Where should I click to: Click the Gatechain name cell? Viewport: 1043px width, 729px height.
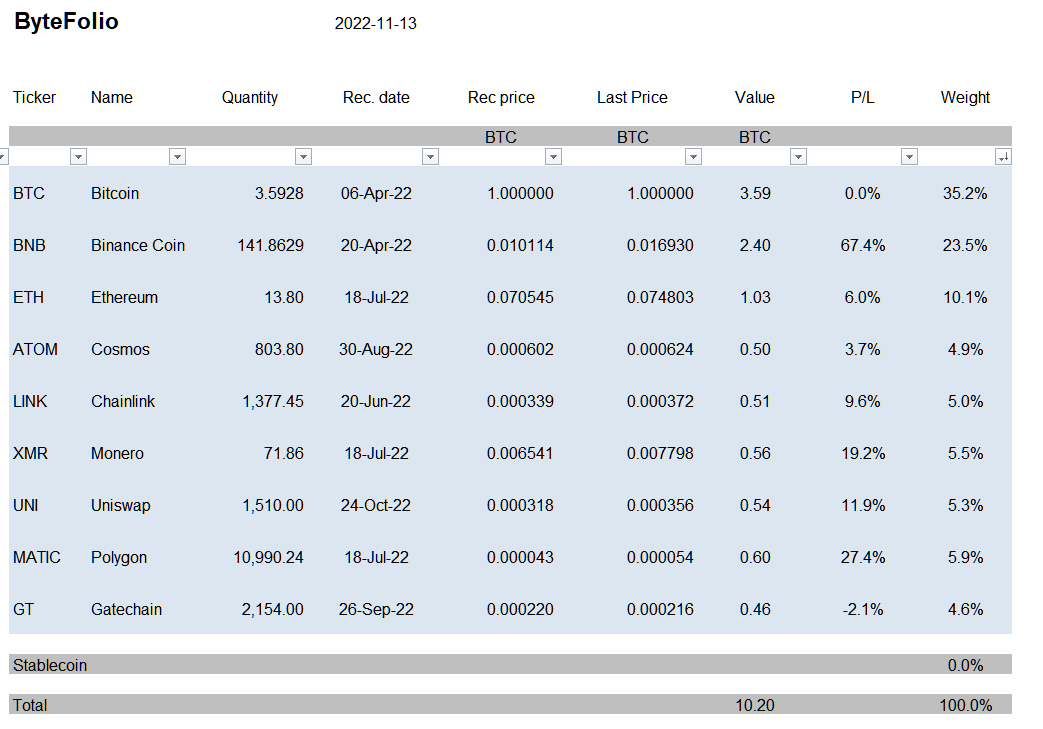tap(126, 609)
